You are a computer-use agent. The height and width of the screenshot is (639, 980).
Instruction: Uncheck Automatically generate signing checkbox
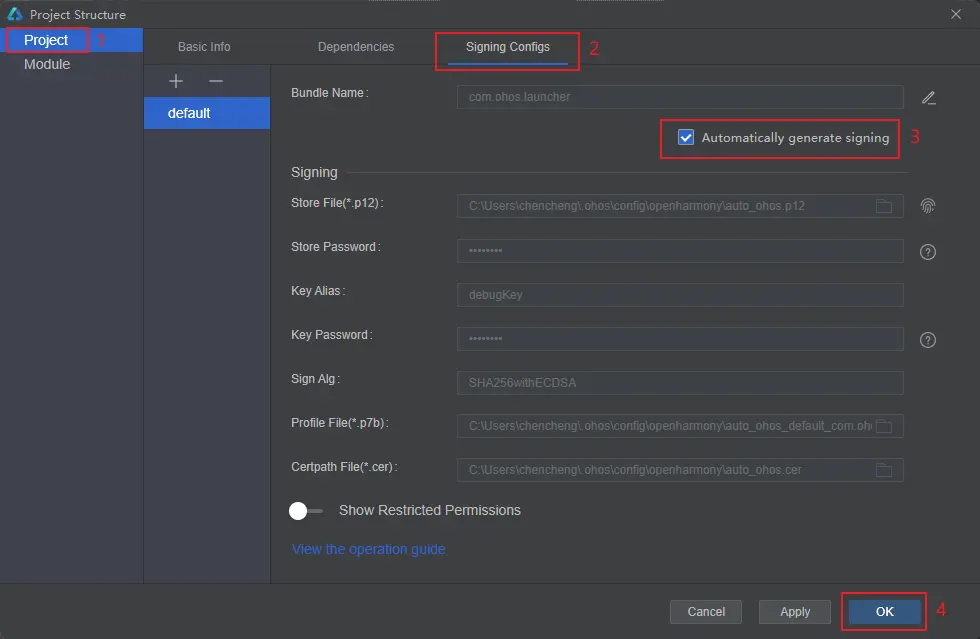[686, 138]
